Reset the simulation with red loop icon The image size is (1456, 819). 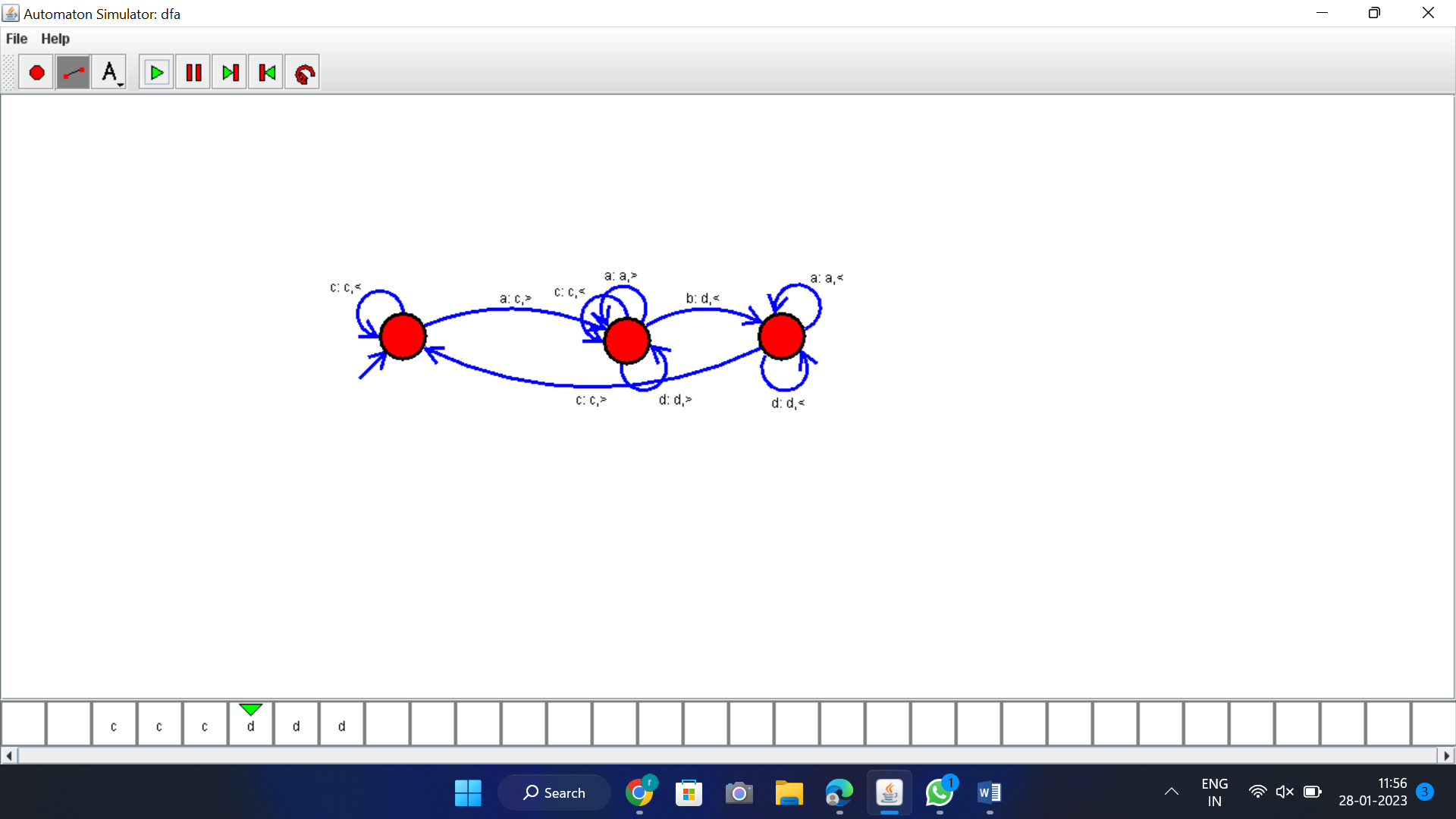click(x=303, y=73)
